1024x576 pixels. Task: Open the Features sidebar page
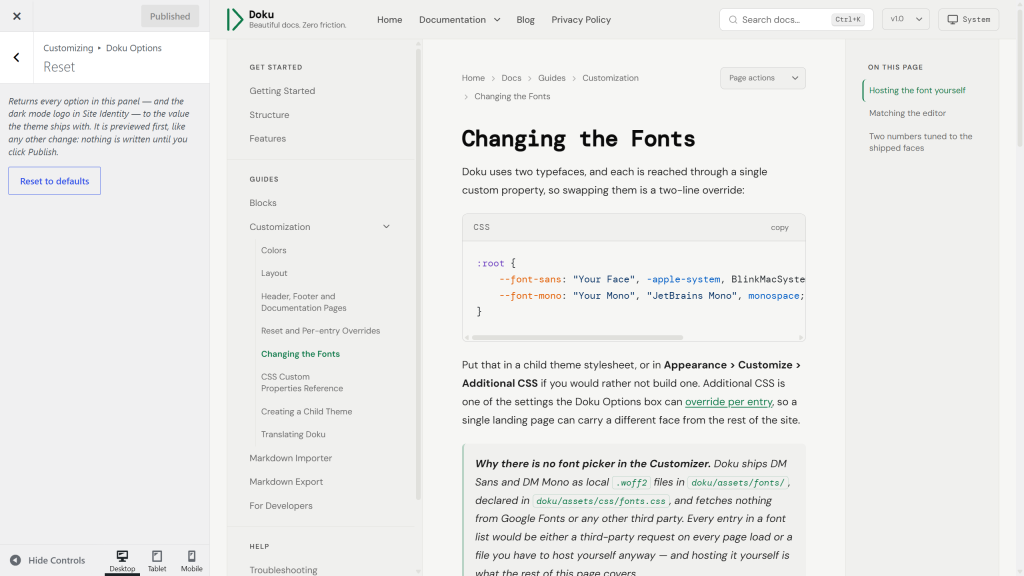point(268,138)
